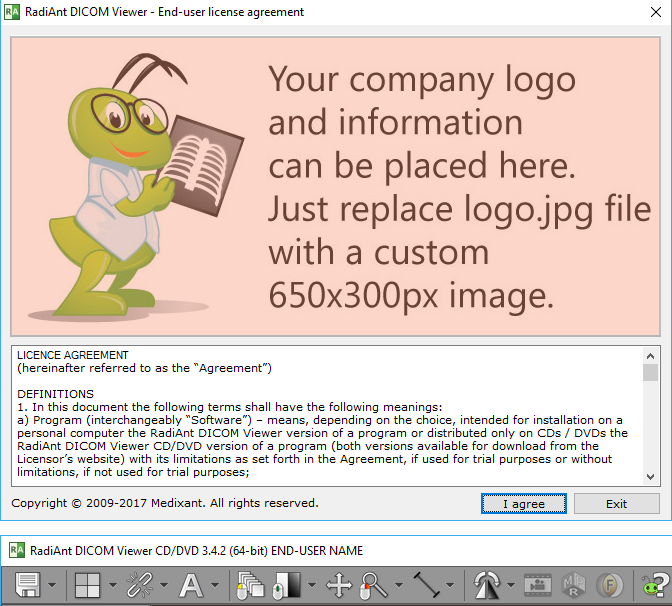
Task: Click the image fusion F icon
Action: (610, 585)
